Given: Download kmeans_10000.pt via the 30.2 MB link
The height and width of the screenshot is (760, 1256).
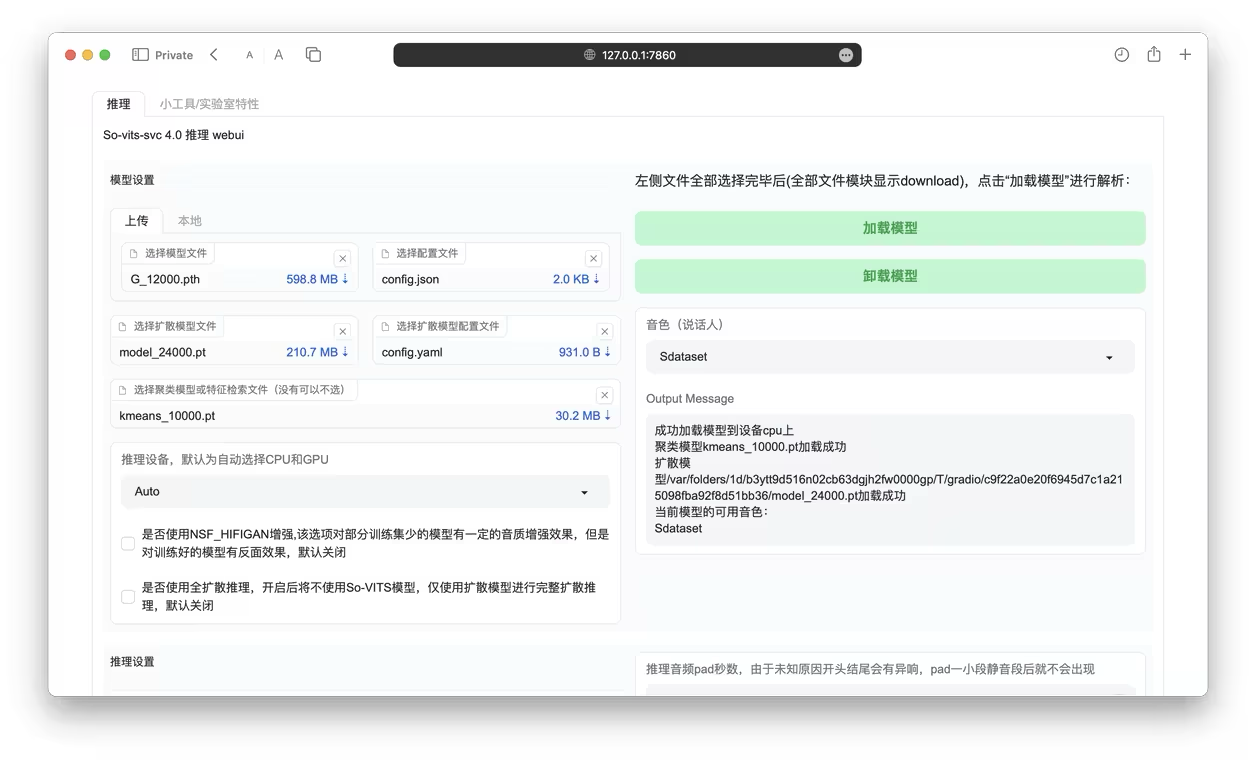Looking at the screenshot, I should pyautogui.click(x=582, y=416).
